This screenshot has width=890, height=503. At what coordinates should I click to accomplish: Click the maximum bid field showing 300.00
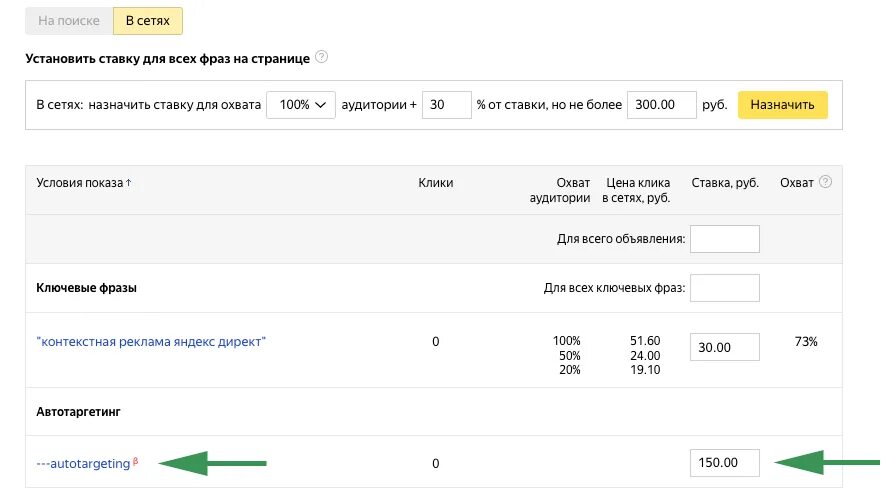[661, 105]
